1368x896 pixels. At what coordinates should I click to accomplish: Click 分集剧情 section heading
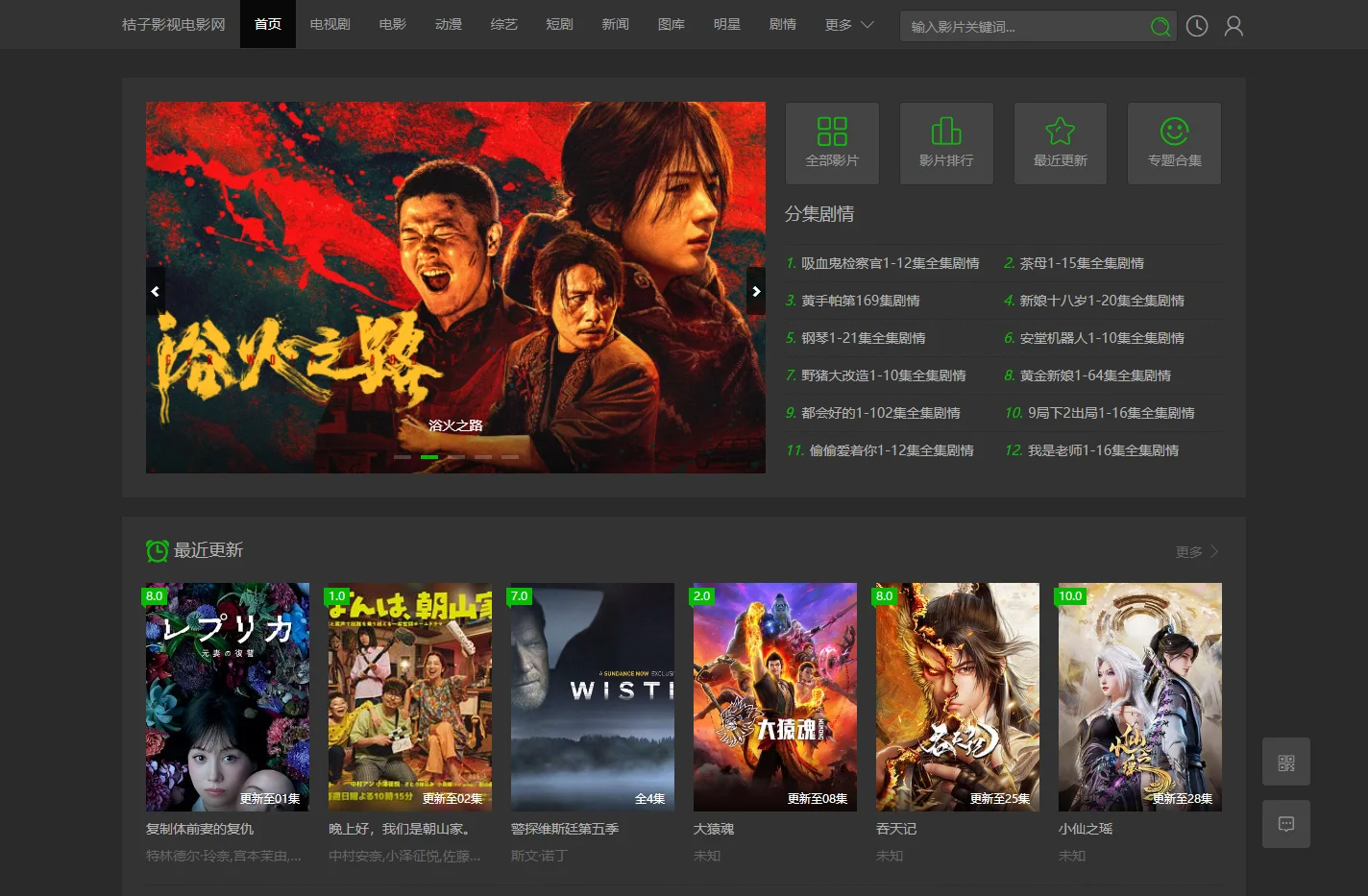pyautogui.click(x=819, y=214)
